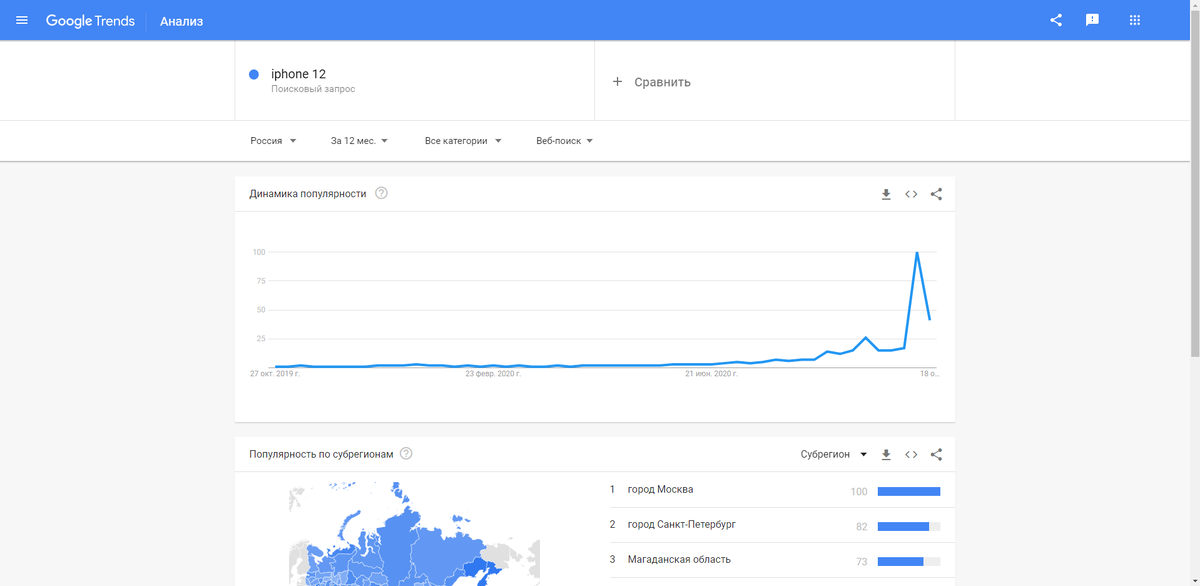Open the hamburger navigation menu
Screen dimensions: 1200x586
tap(21, 20)
